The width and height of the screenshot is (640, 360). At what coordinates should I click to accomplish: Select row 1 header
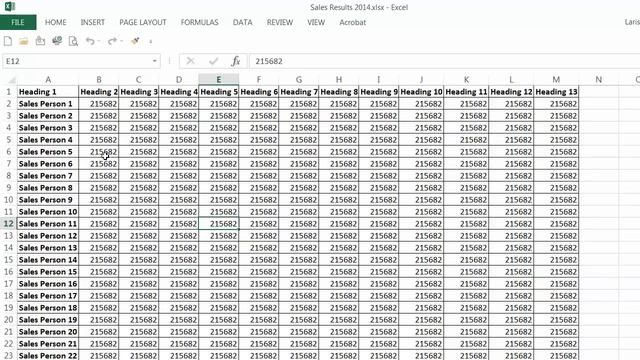pyautogui.click(x=9, y=92)
